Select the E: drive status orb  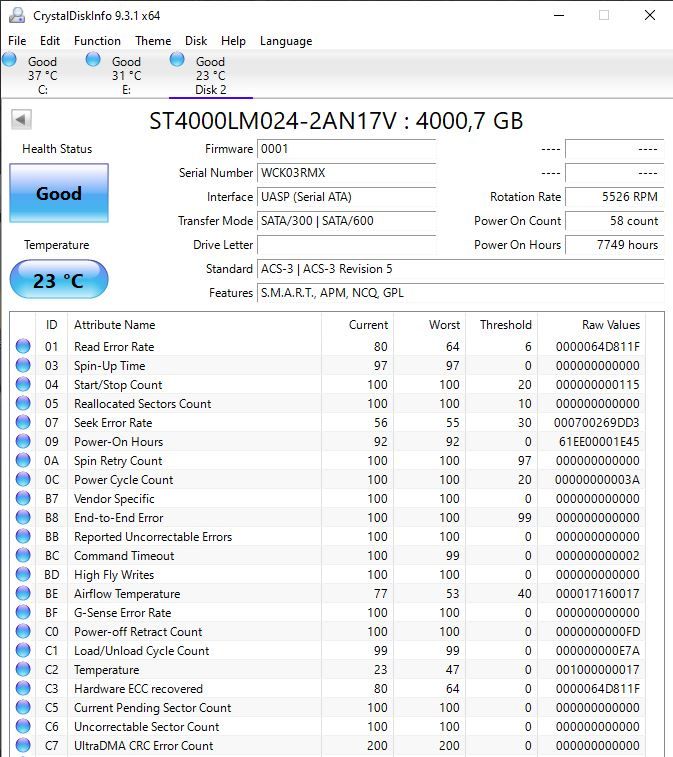(93, 60)
